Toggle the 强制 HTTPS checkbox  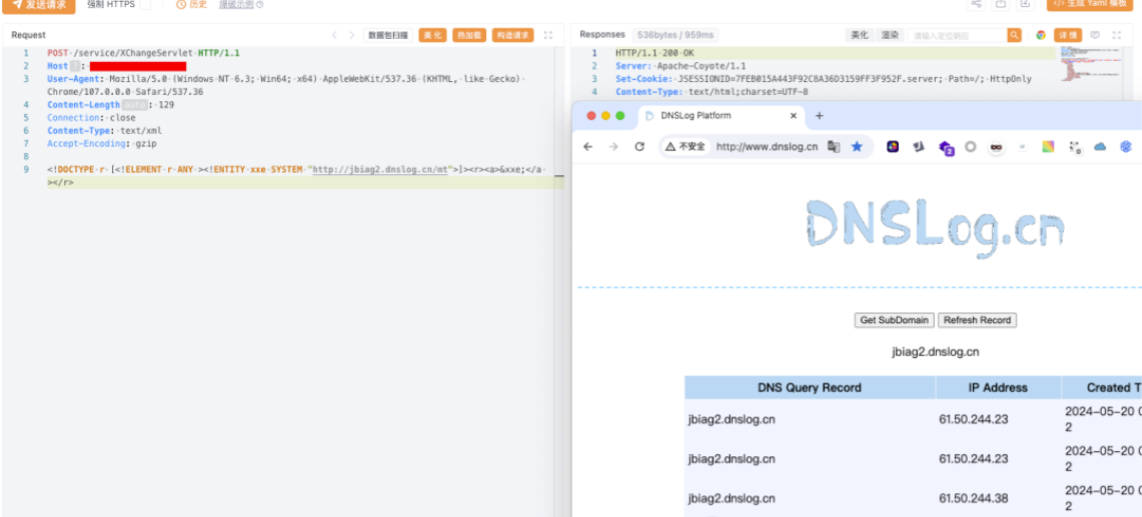point(146,4)
